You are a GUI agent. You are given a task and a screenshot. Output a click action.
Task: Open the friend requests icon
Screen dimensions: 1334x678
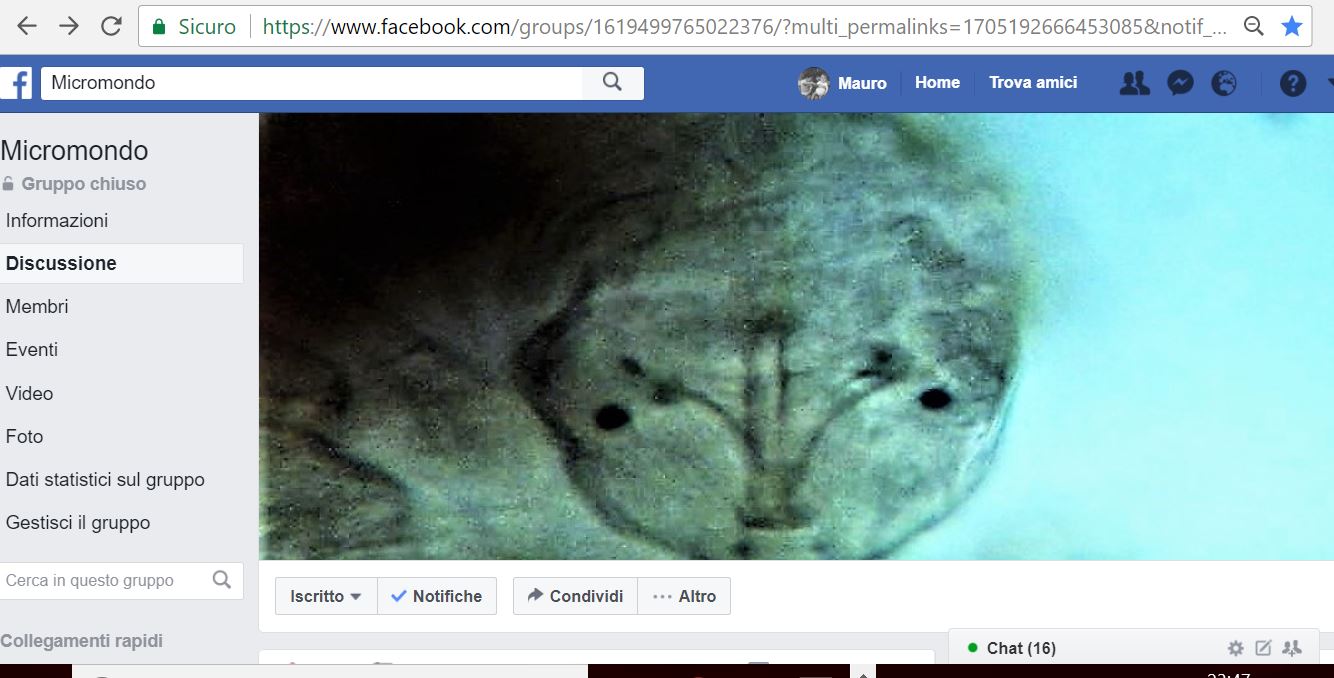[x=1134, y=83]
